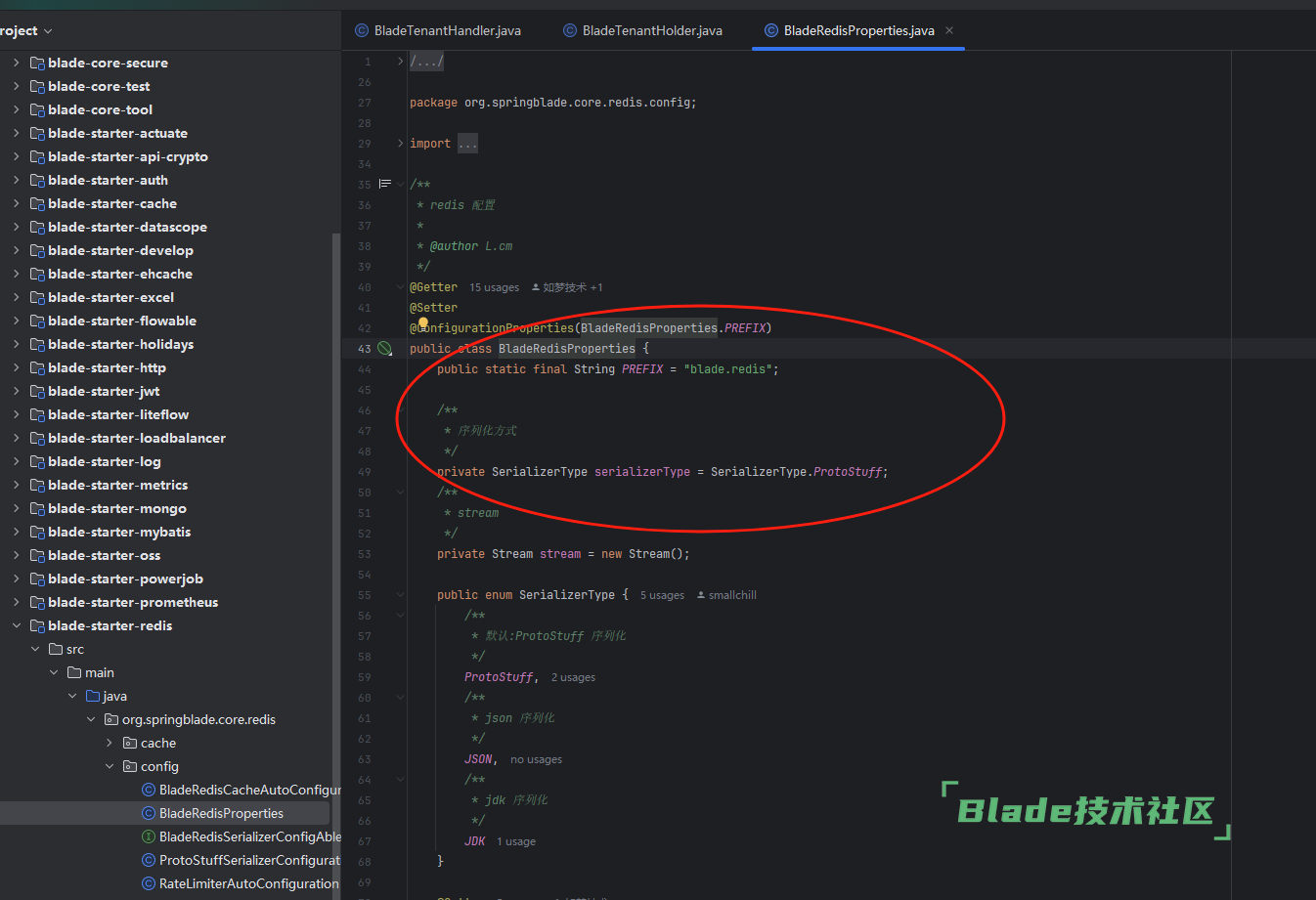1316x900 pixels.
Task: Close the BladeRedisProperties.java tab
Action: coord(949,30)
